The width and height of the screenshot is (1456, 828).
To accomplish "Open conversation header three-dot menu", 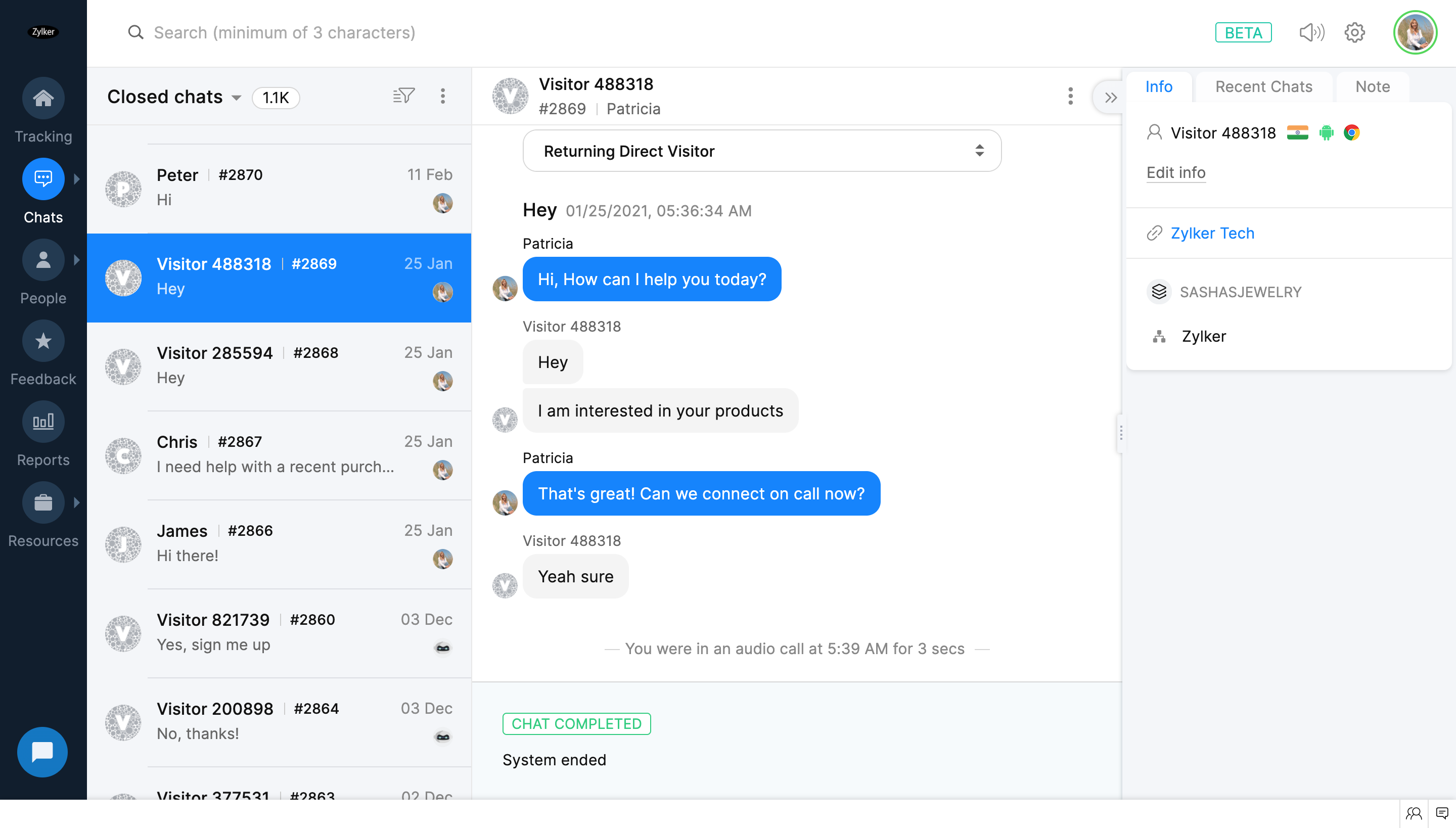I will tap(1070, 96).
